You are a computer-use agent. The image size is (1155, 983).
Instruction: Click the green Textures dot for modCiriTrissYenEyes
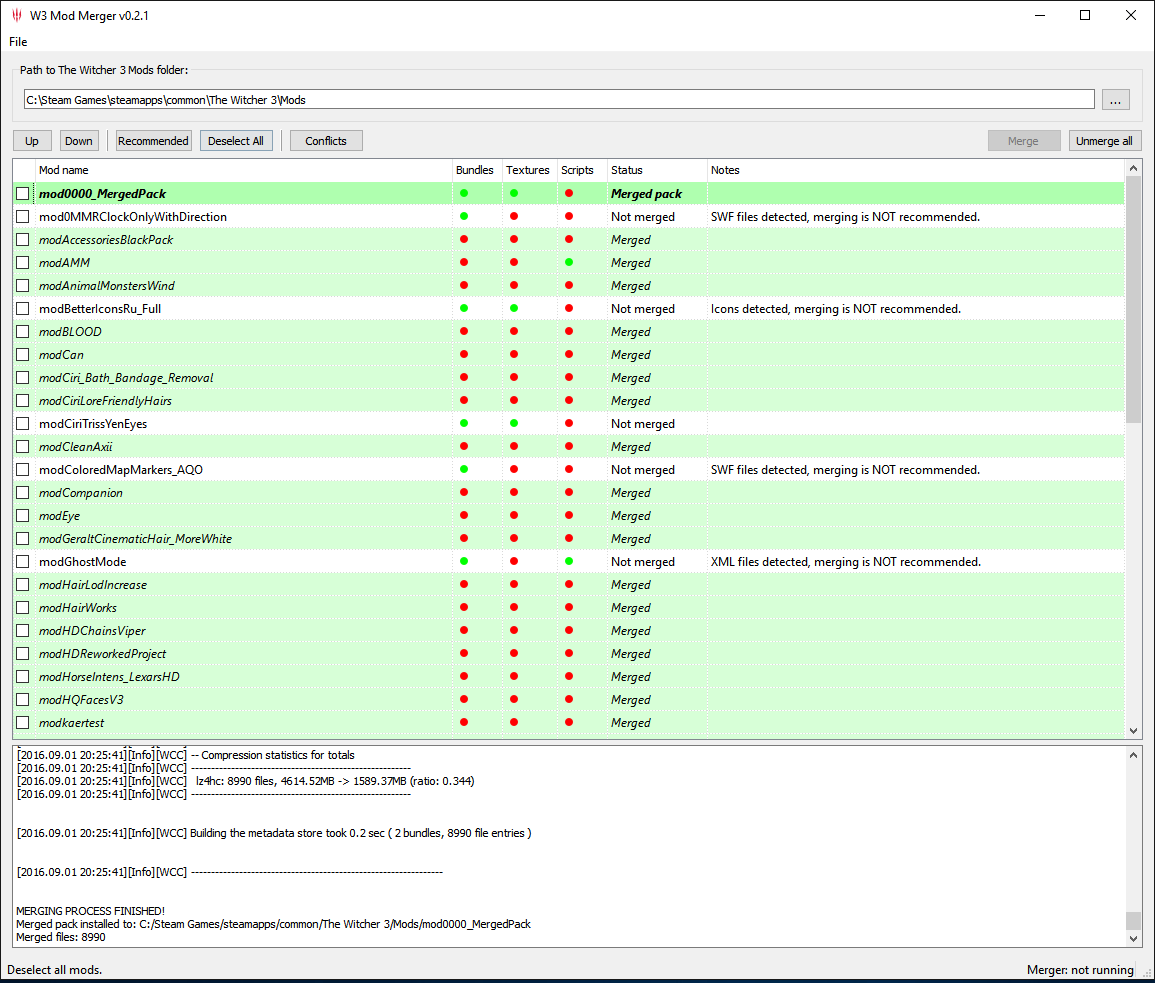click(514, 423)
